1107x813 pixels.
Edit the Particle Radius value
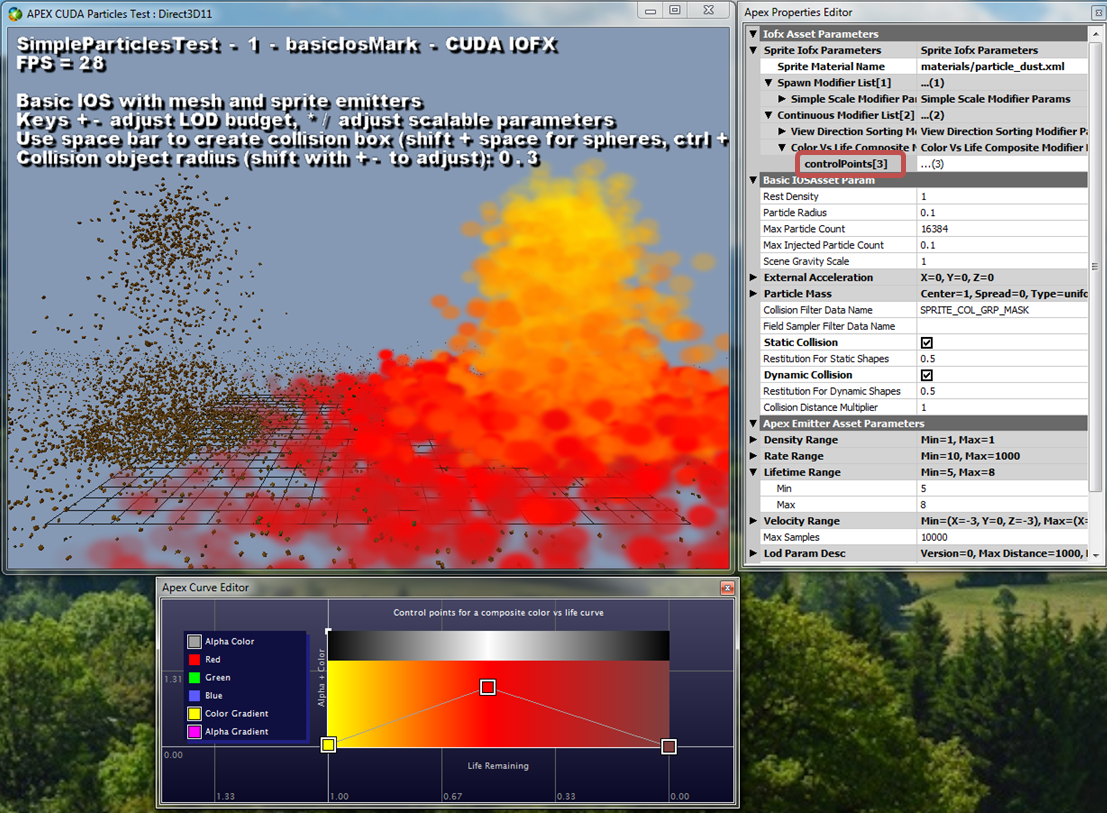coord(1003,212)
